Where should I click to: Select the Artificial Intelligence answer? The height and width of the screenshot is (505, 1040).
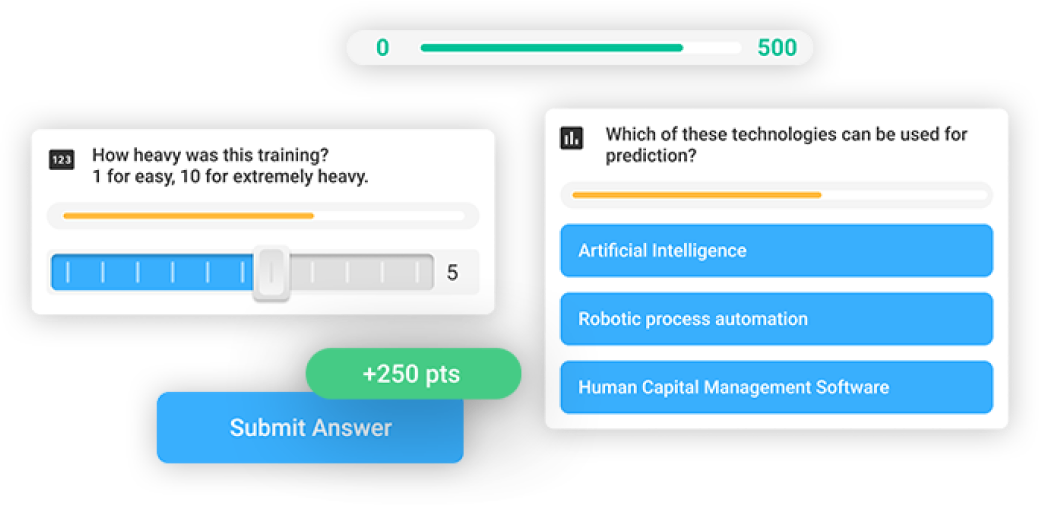(x=777, y=250)
